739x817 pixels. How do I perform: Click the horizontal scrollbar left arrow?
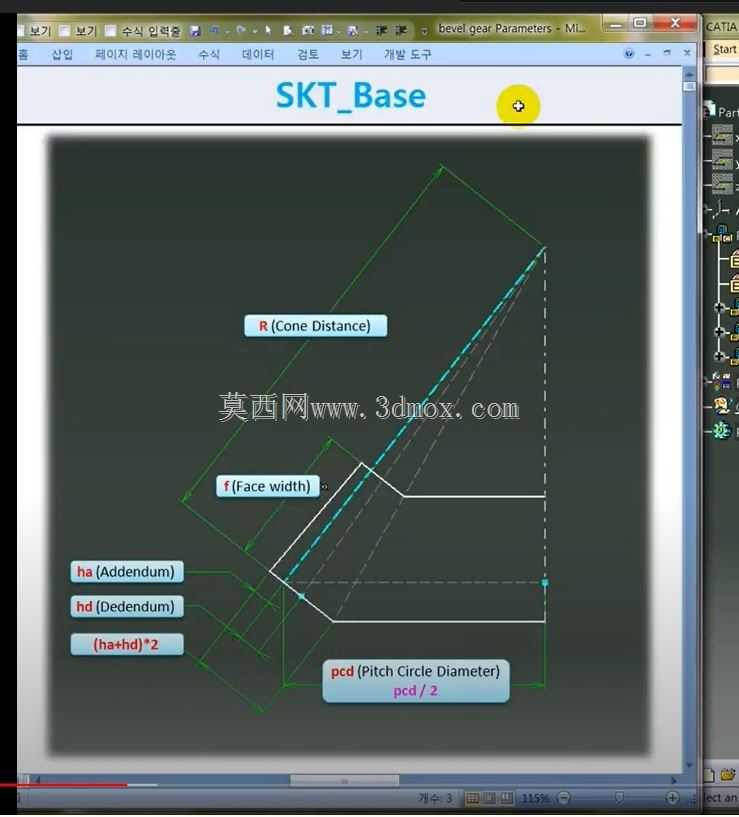(x=38, y=780)
